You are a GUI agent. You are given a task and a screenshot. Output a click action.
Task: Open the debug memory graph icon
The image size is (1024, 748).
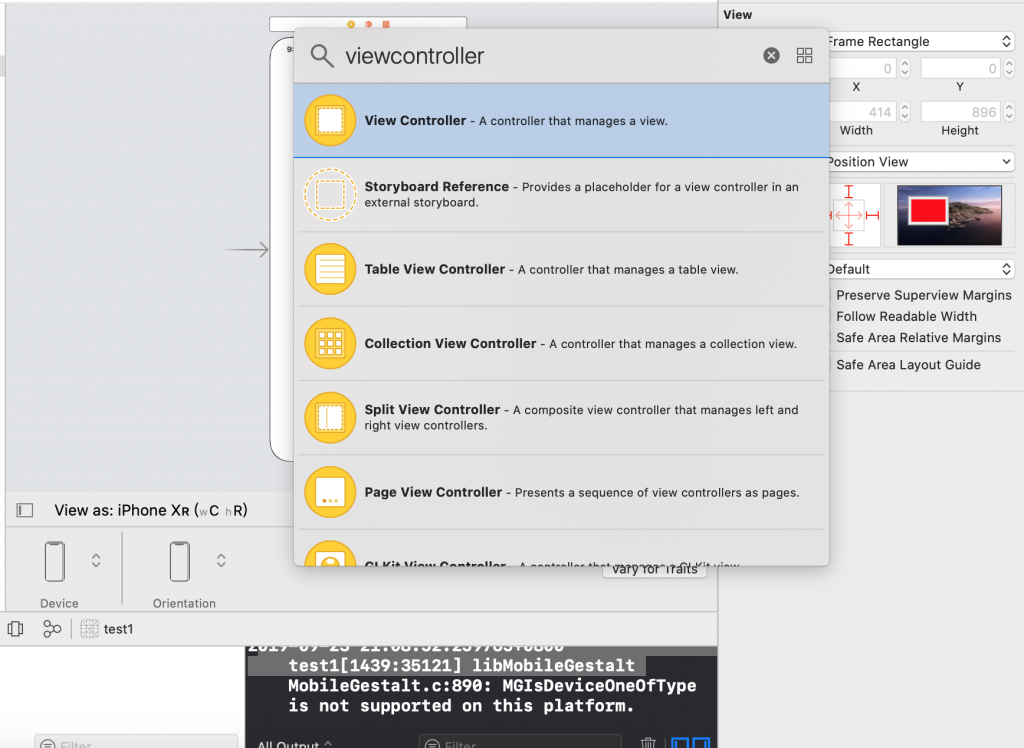pos(52,628)
